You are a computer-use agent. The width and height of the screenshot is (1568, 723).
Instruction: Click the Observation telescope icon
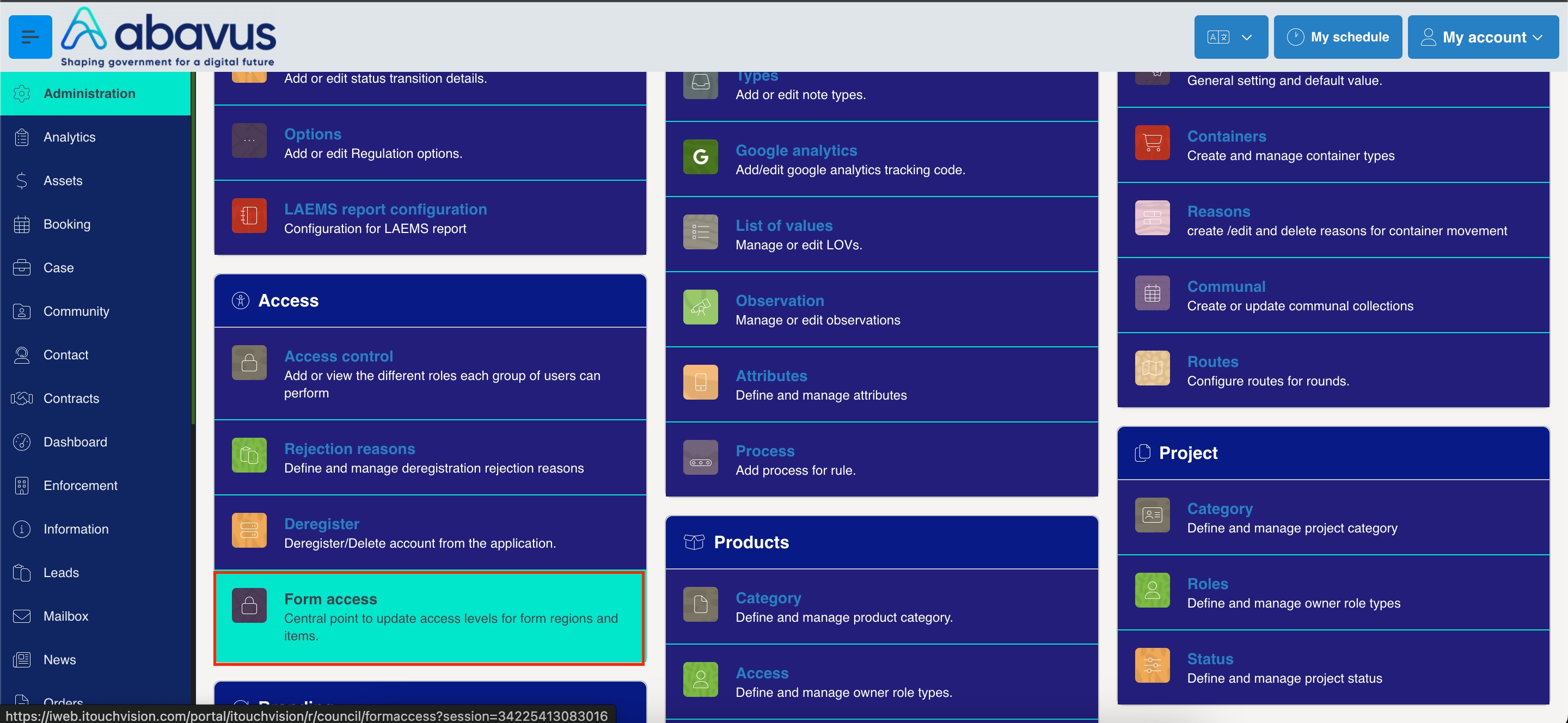701,308
